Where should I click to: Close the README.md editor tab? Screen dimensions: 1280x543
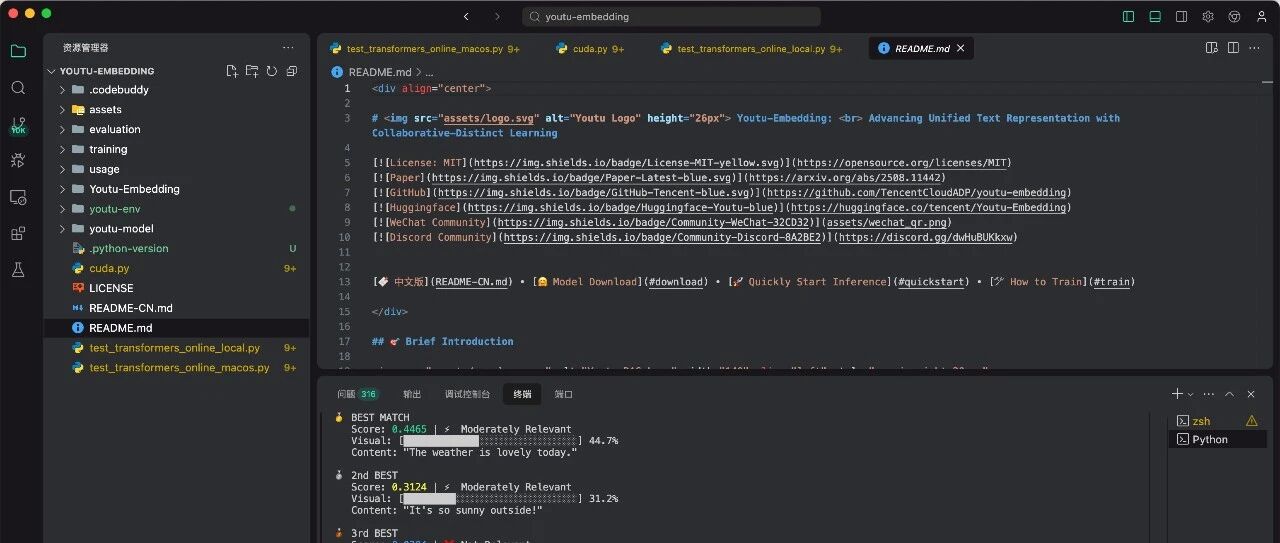coord(961,48)
